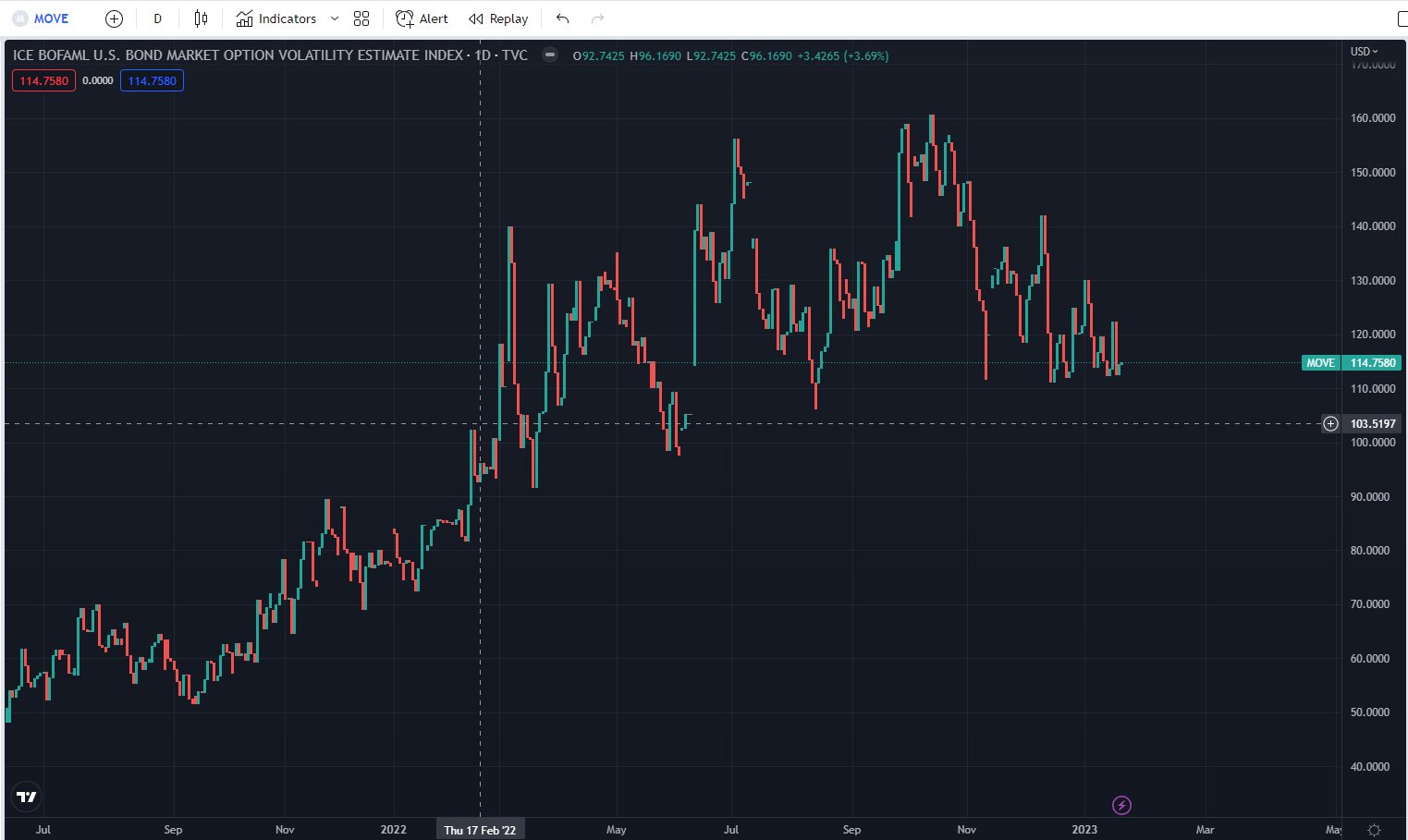Image resolution: width=1408 pixels, height=840 pixels.
Task: Click the Thu 17 Feb '22 date label
Action: [x=480, y=830]
